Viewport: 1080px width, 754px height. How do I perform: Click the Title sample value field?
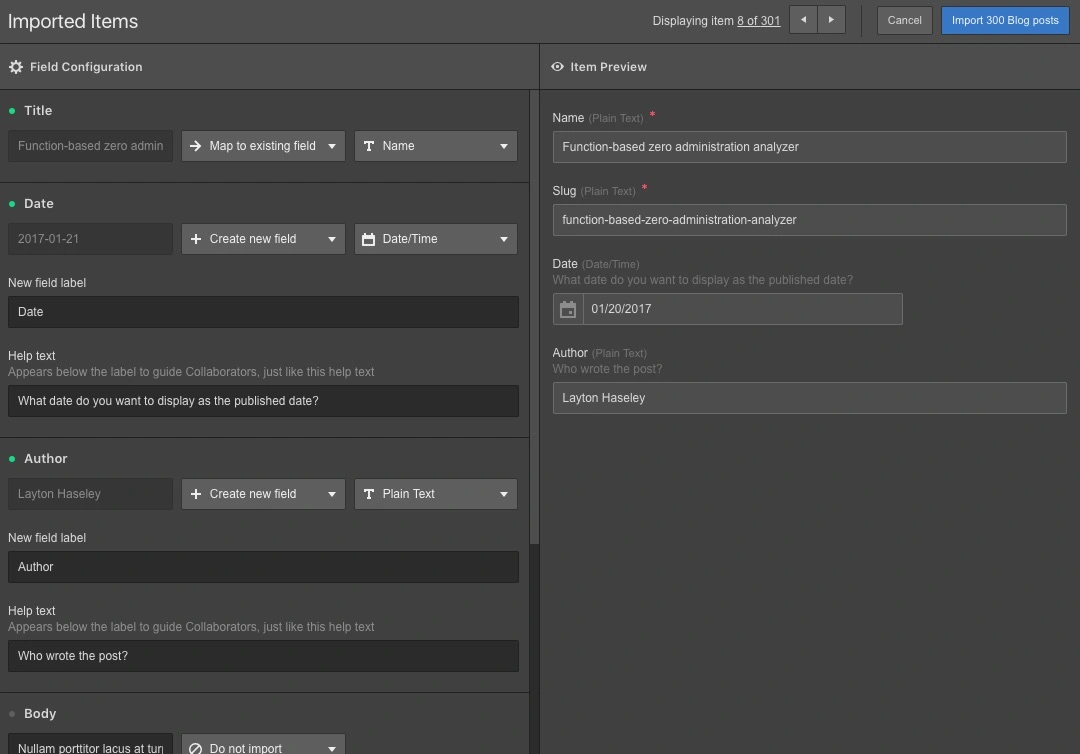click(90, 146)
